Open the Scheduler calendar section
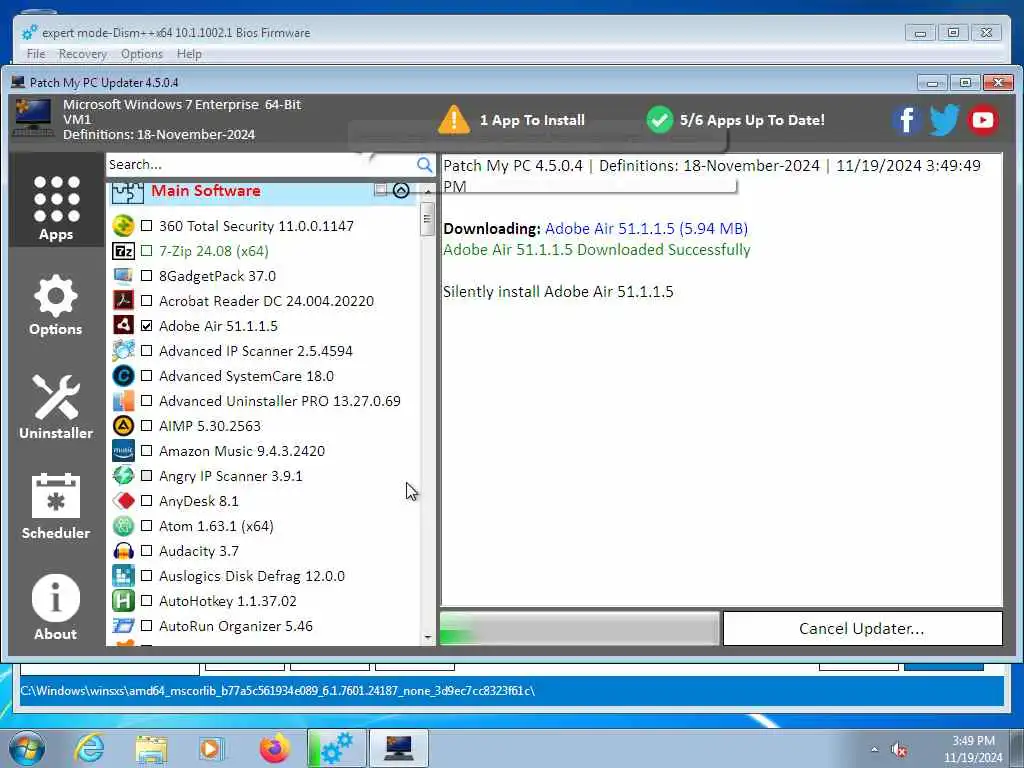 click(56, 507)
